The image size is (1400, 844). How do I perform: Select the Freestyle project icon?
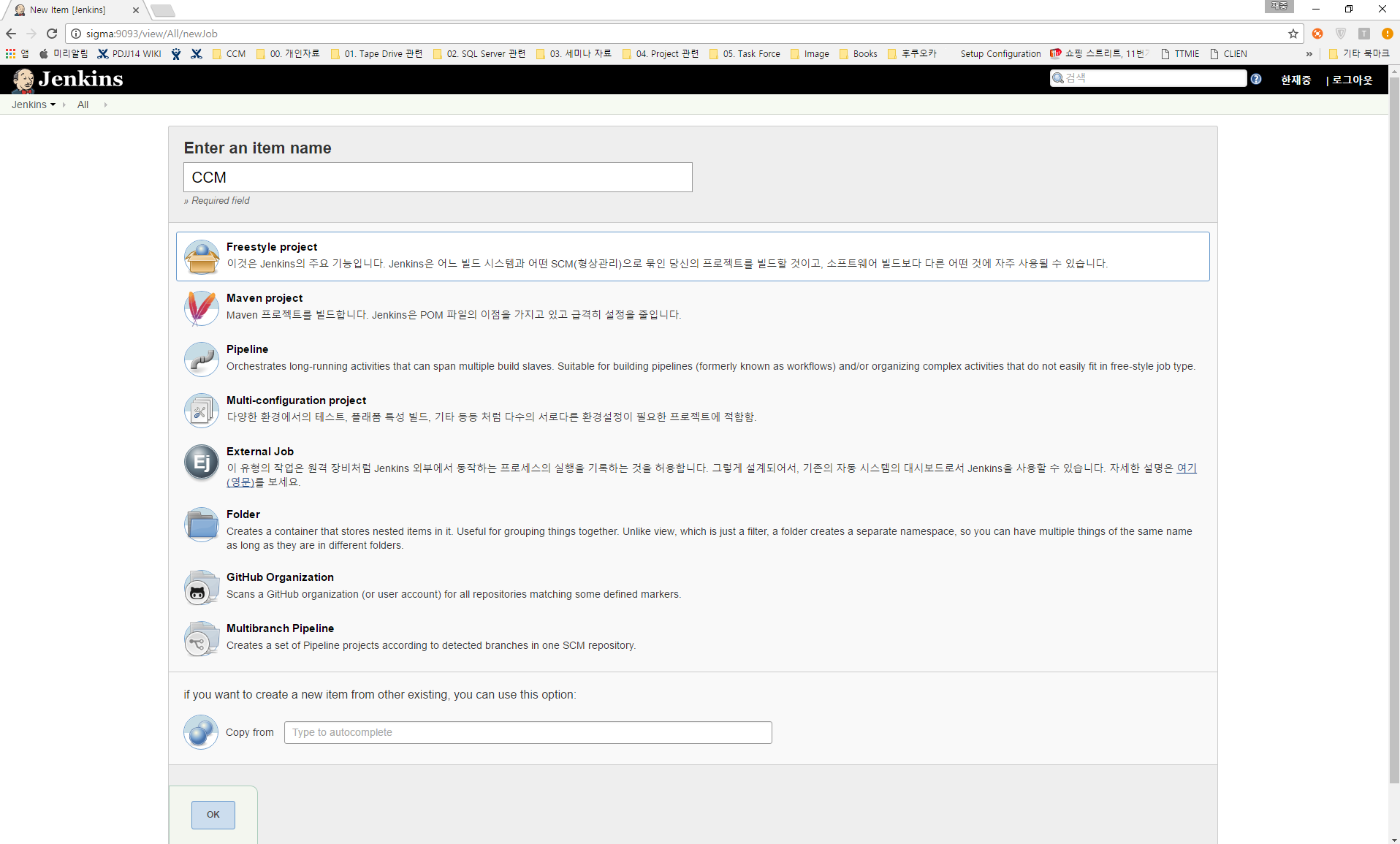pyautogui.click(x=202, y=257)
